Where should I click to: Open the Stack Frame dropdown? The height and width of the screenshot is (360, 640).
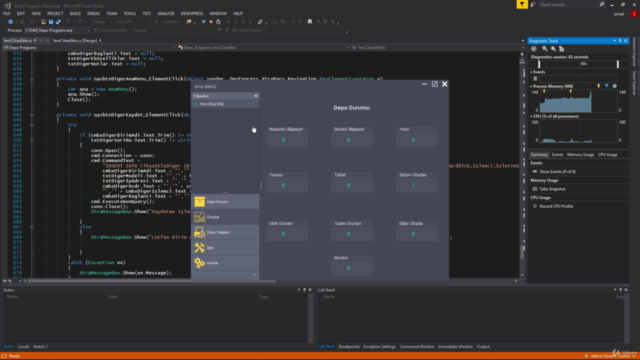[305, 30]
